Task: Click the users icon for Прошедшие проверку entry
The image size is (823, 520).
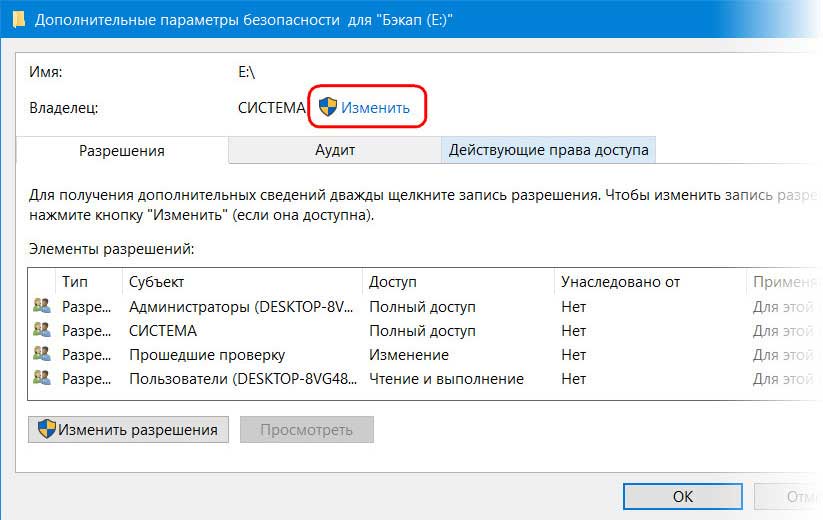Action: (x=41, y=355)
